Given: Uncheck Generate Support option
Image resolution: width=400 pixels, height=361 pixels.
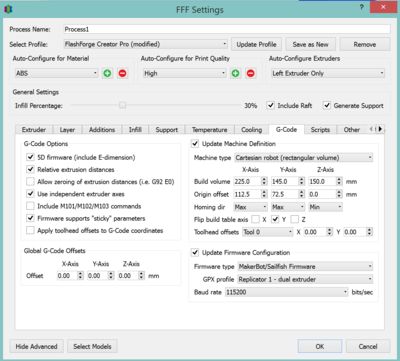Looking at the screenshot, I should [x=327, y=106].
